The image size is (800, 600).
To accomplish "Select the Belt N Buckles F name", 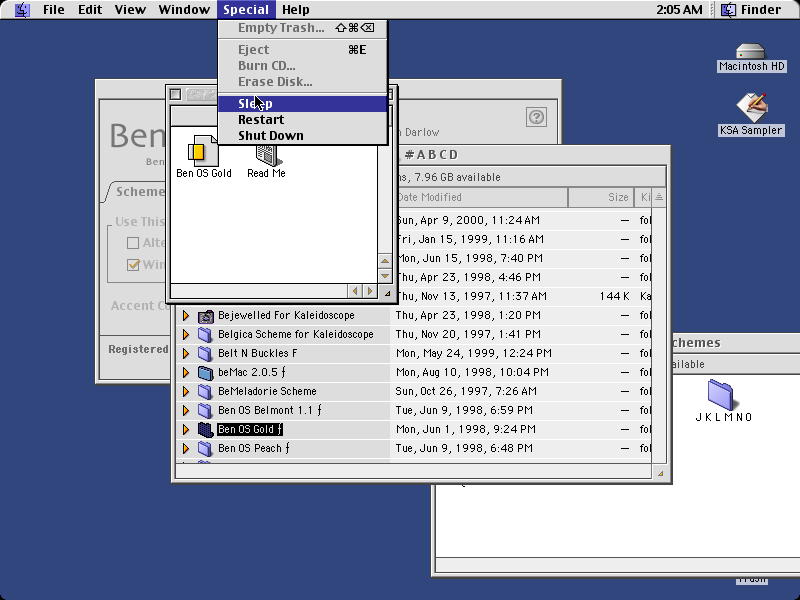I will (258, 354).
